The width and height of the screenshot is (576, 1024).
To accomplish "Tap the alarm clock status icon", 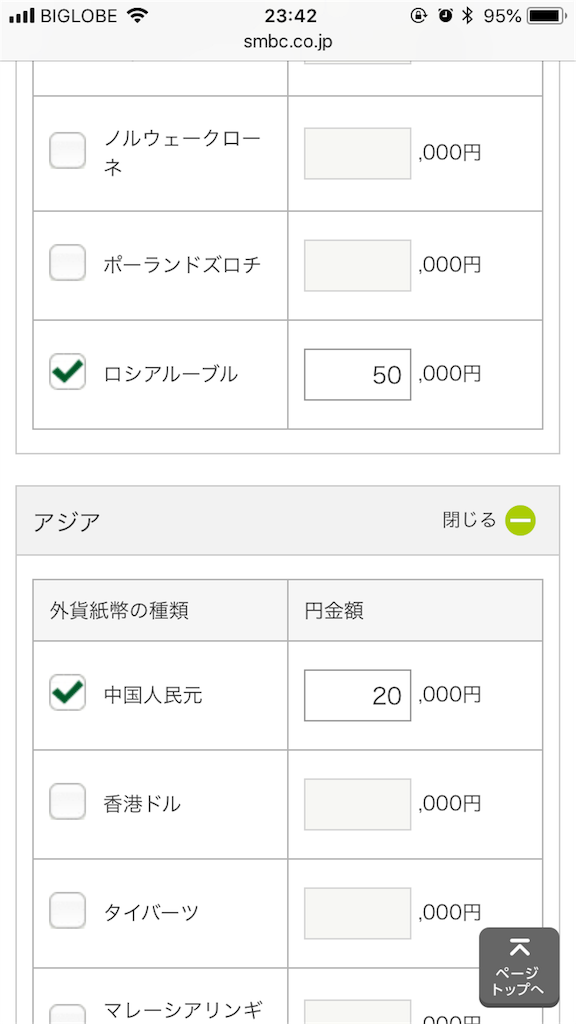I will (445, 16).
